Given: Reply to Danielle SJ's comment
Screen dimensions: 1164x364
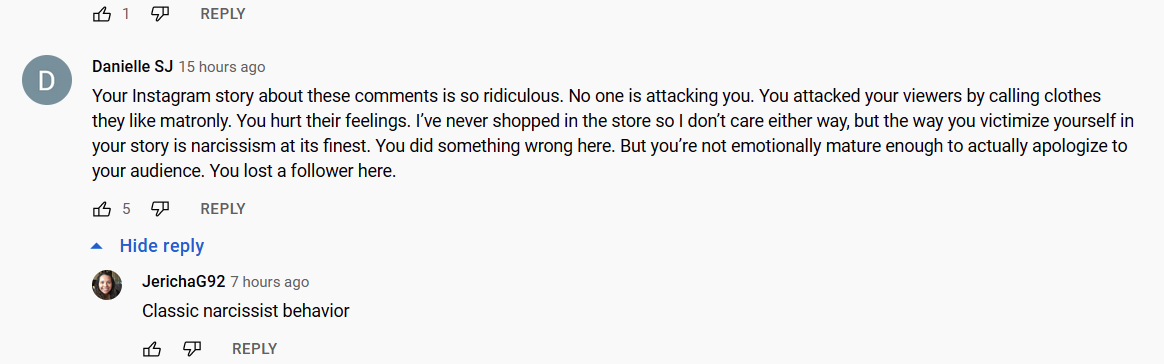Looking at the screenshot, I should (223, 209).
